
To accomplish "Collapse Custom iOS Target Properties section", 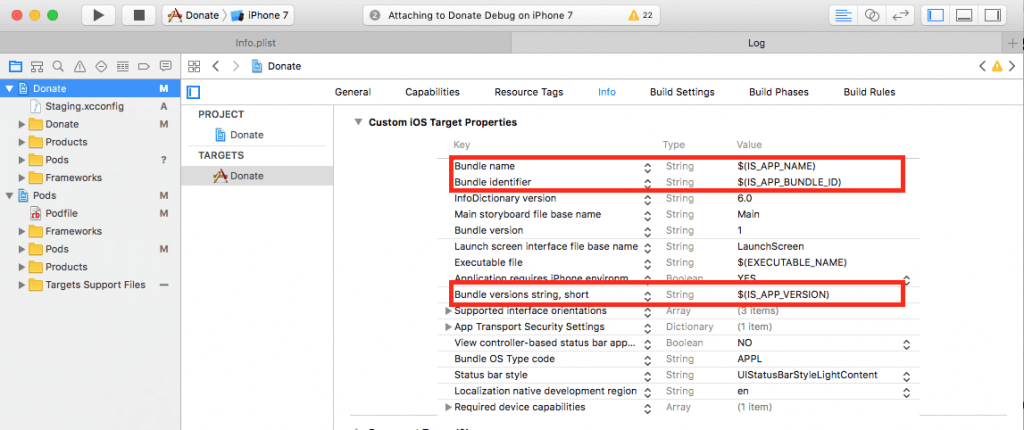I will click(357, 122).
